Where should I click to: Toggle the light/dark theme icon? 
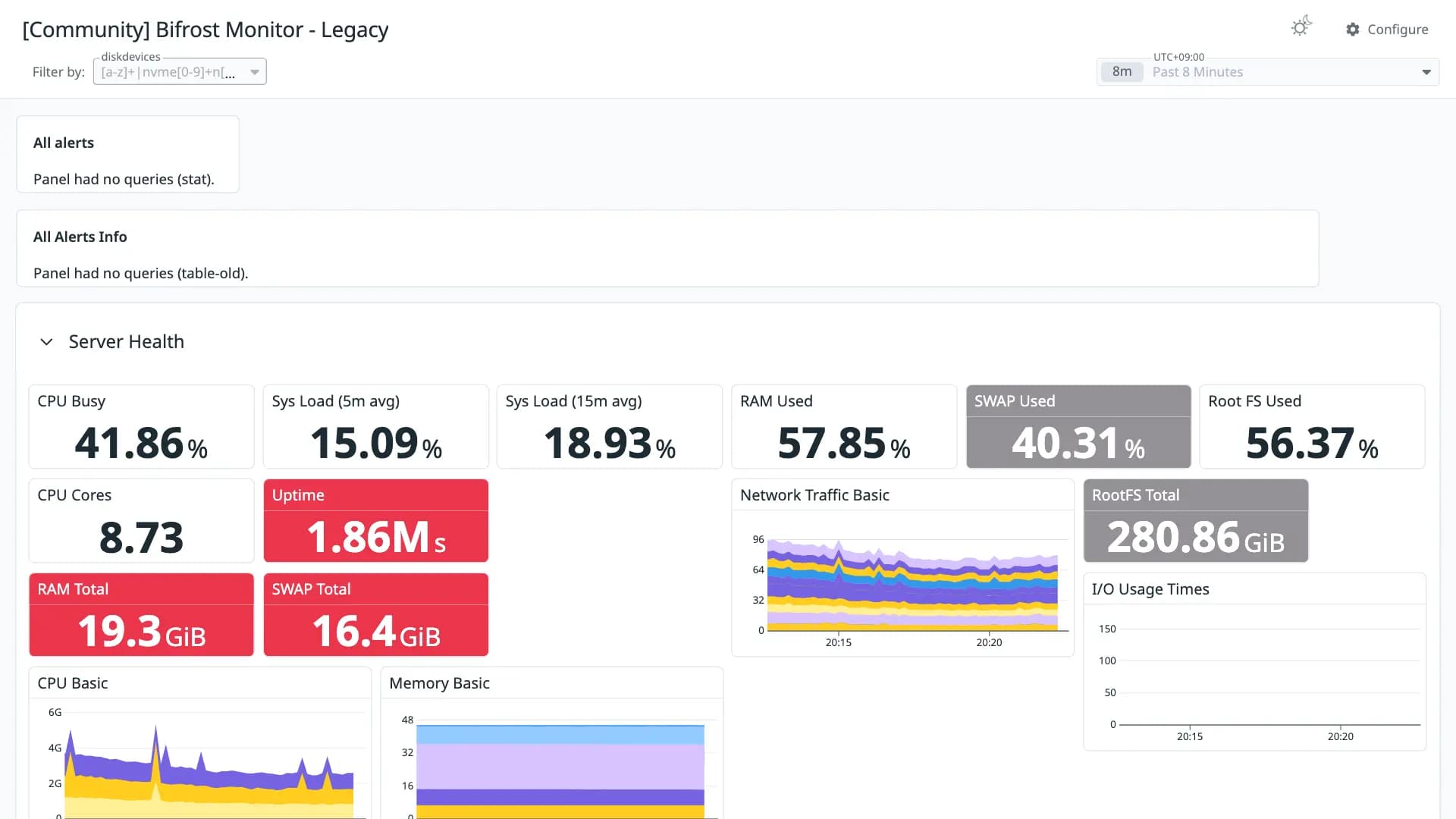1301,27
